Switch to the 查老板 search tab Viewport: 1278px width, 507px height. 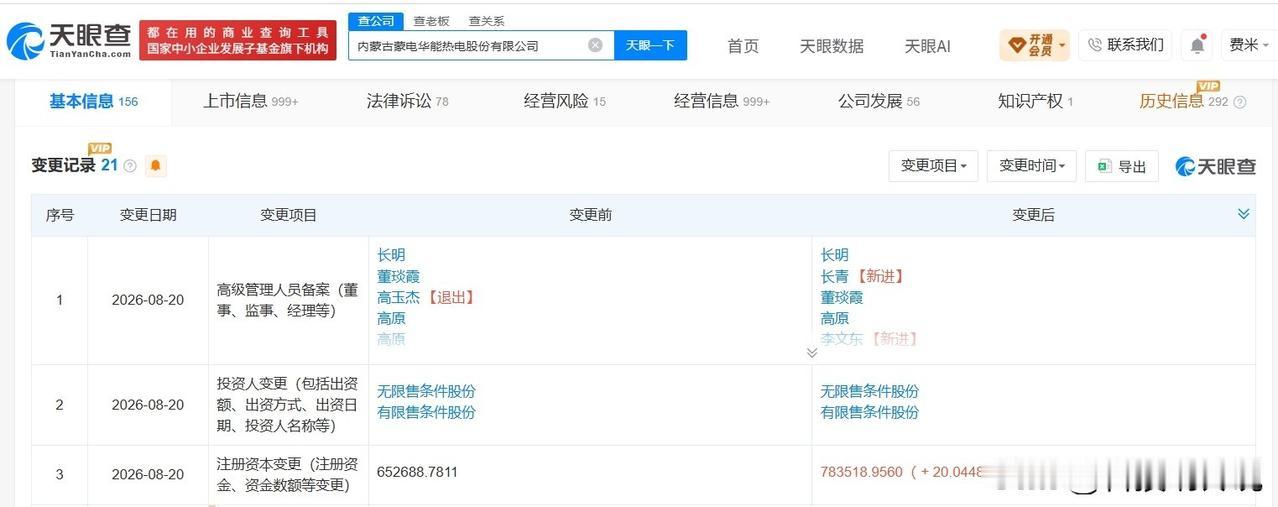tap(432, 21)
